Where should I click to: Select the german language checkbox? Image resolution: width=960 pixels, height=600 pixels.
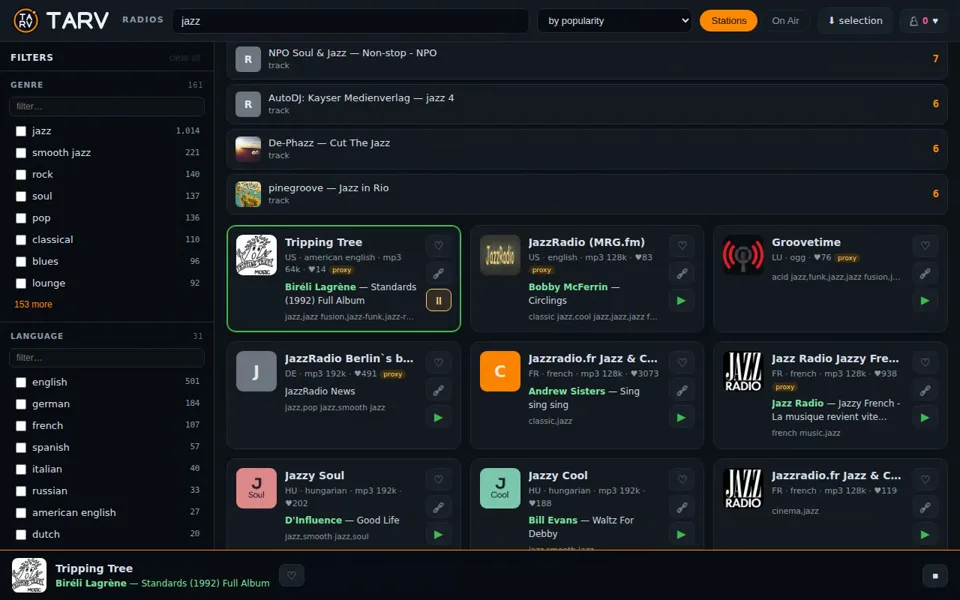(21, 404)
